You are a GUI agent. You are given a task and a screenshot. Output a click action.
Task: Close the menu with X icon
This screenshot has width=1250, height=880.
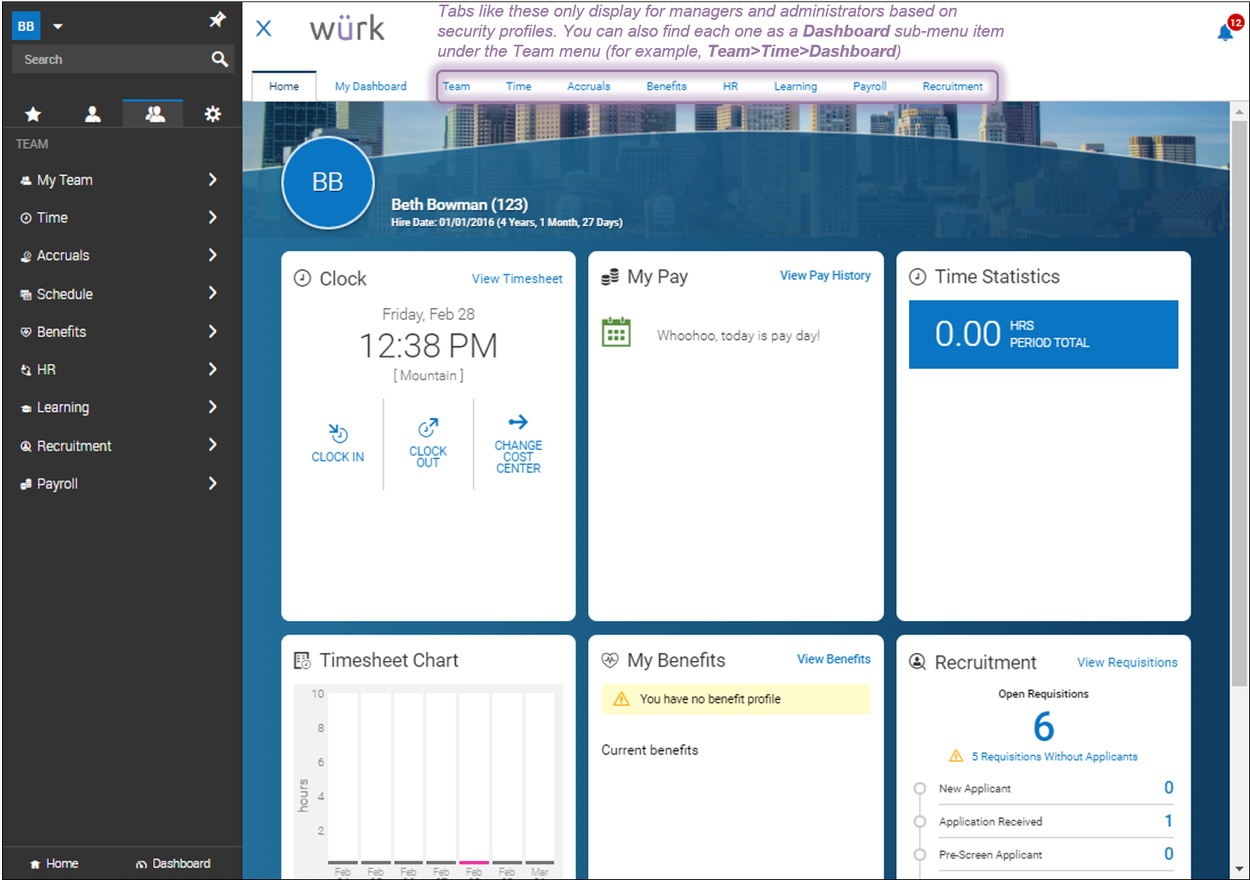tap(264, 28)
